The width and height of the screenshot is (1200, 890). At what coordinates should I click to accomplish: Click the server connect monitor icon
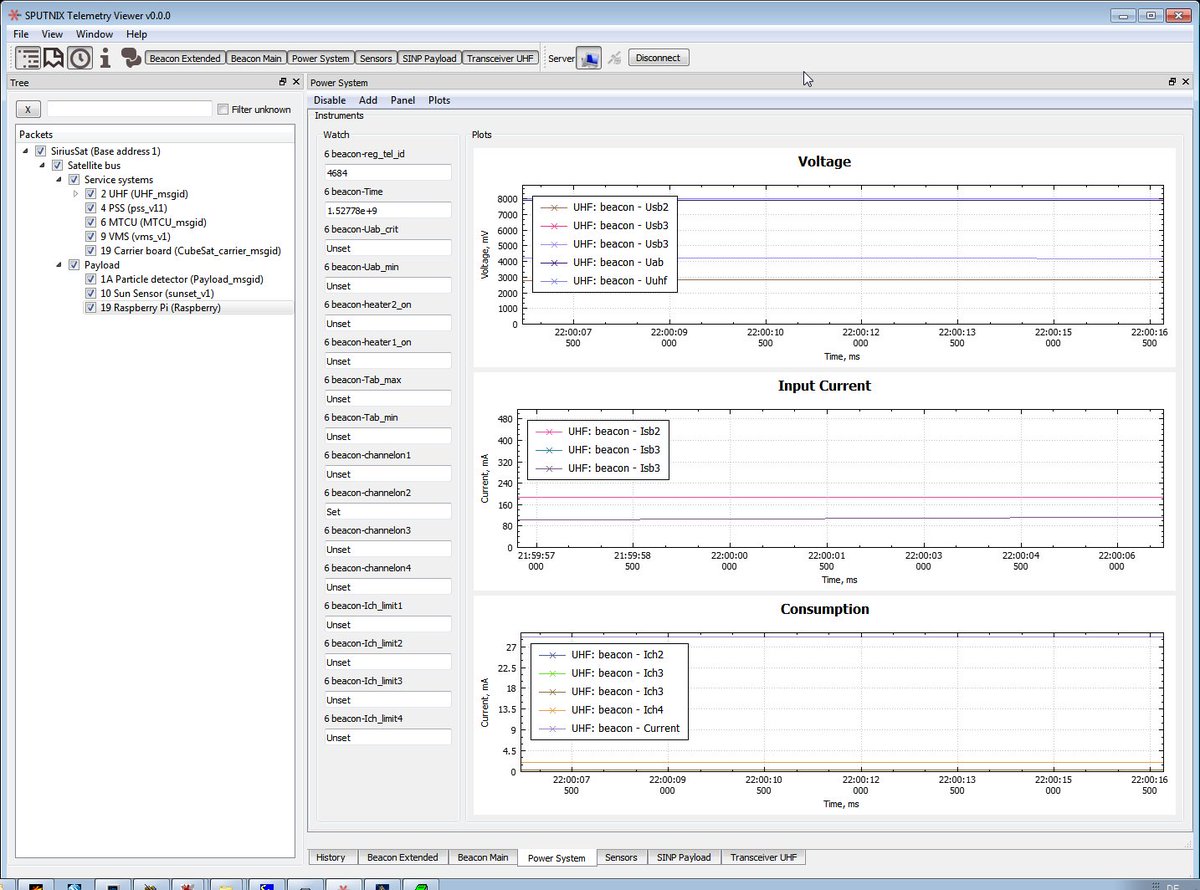click(x=589, y=58)
